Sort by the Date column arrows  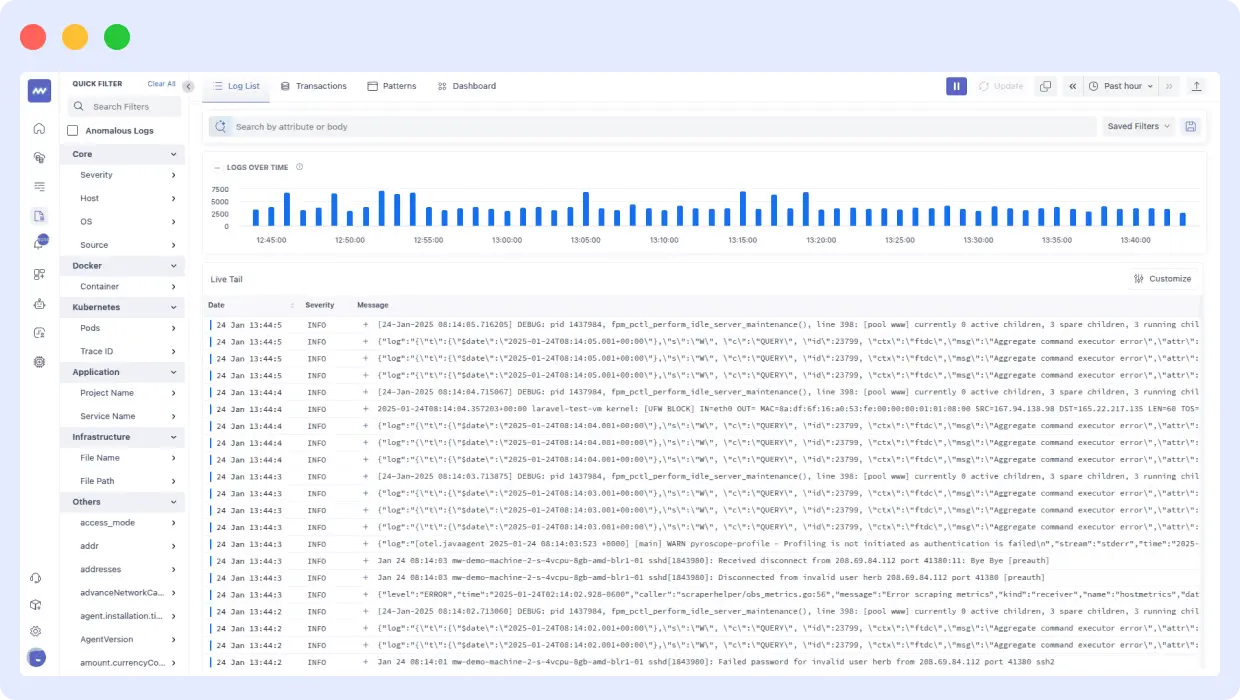pos(292,305)
